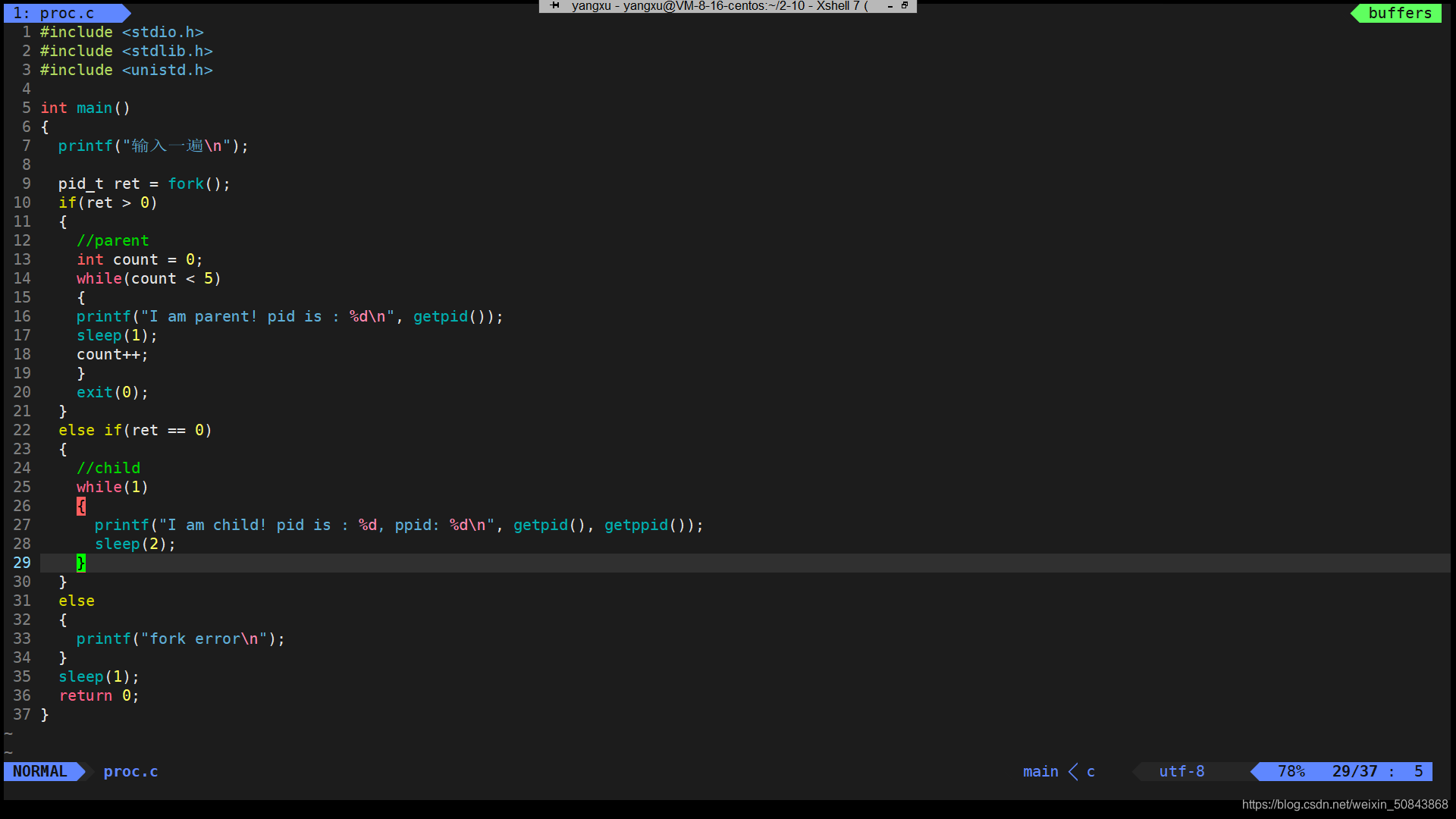Restore window via title bar restore icon
The image size is (1456, 819).
tap(905, 5)
